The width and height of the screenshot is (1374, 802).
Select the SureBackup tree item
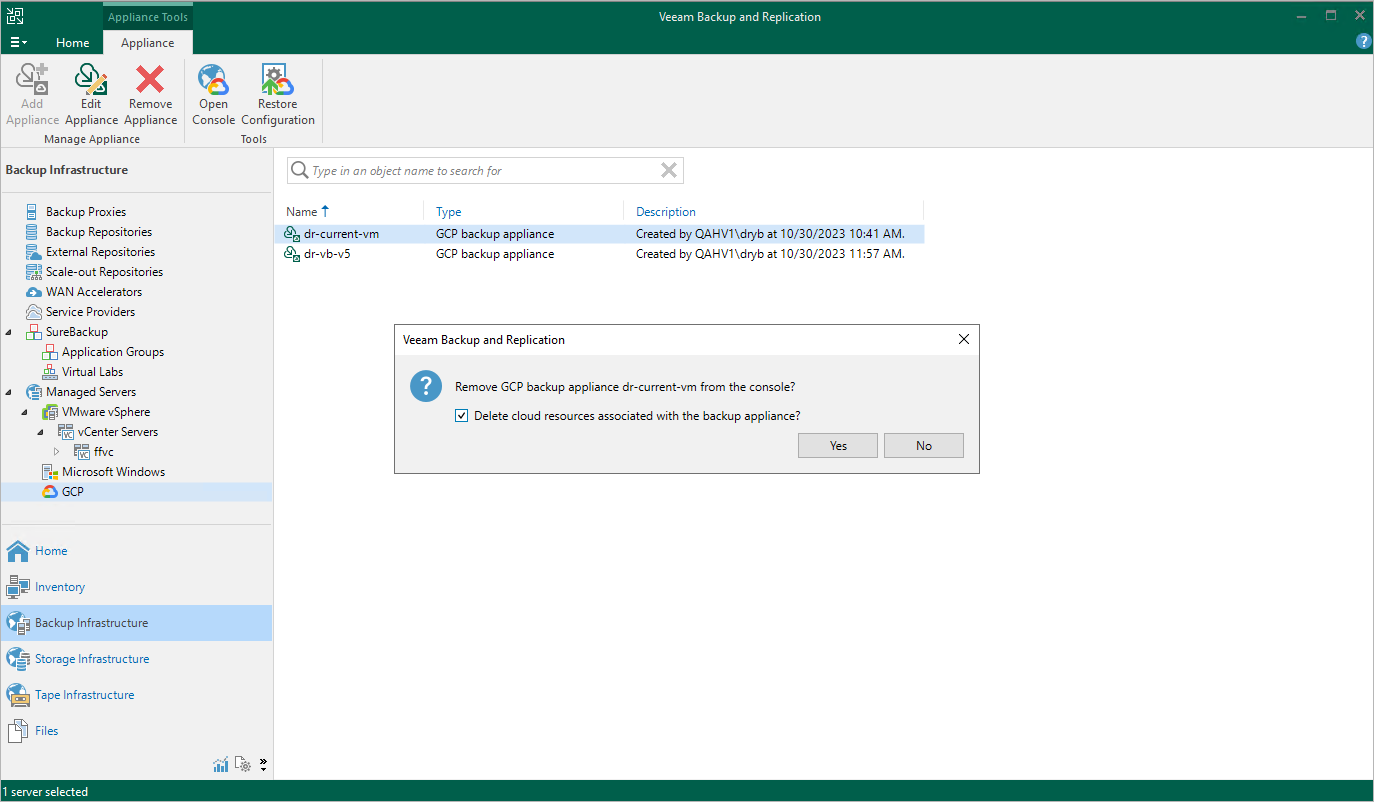(x=77, y=332)
